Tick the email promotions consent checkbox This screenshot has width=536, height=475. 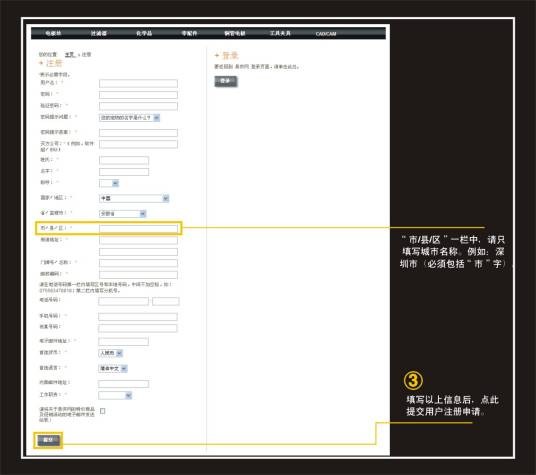(x=103, y=411)
